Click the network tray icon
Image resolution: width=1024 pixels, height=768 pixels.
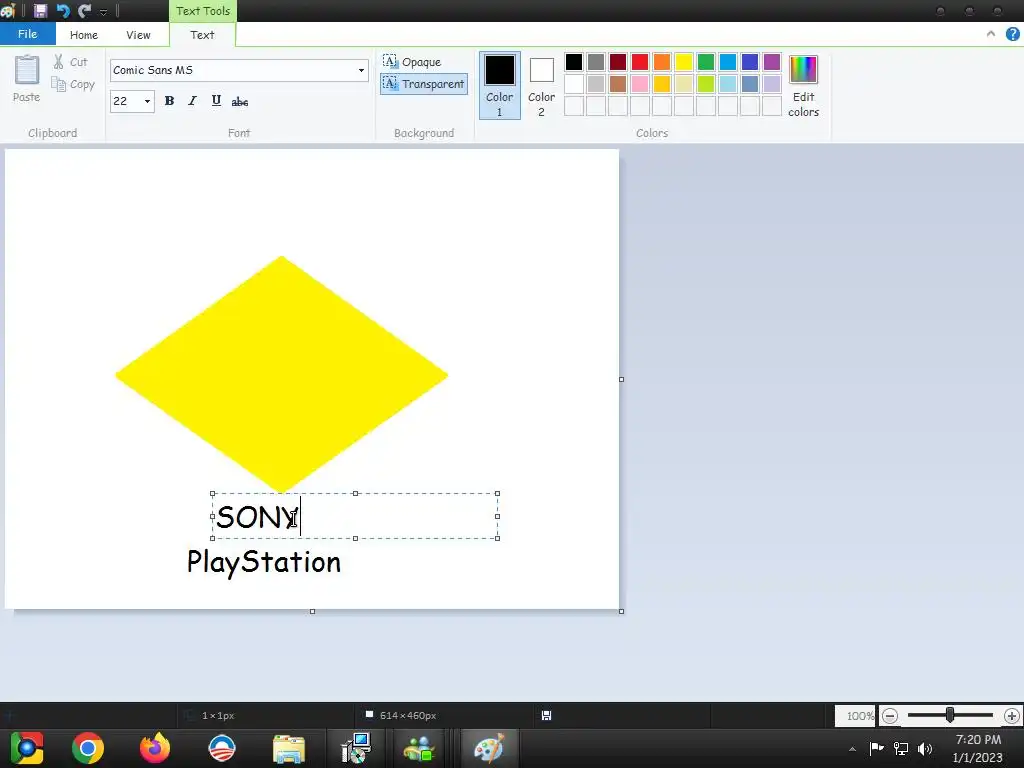(901, 748)
